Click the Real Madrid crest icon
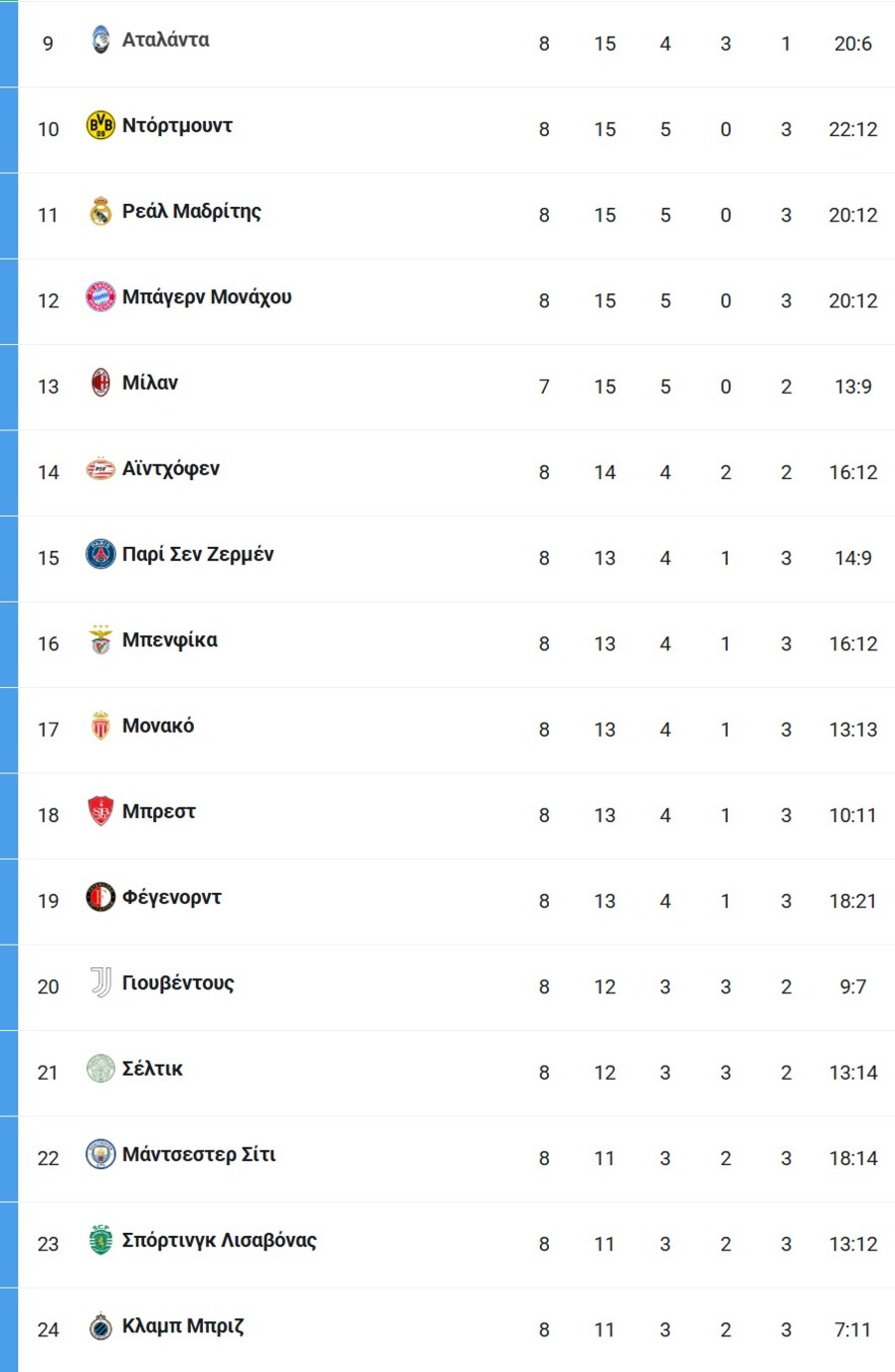Image resolution: width=895 pixels, height=1372 pixels. click(100, 211)
